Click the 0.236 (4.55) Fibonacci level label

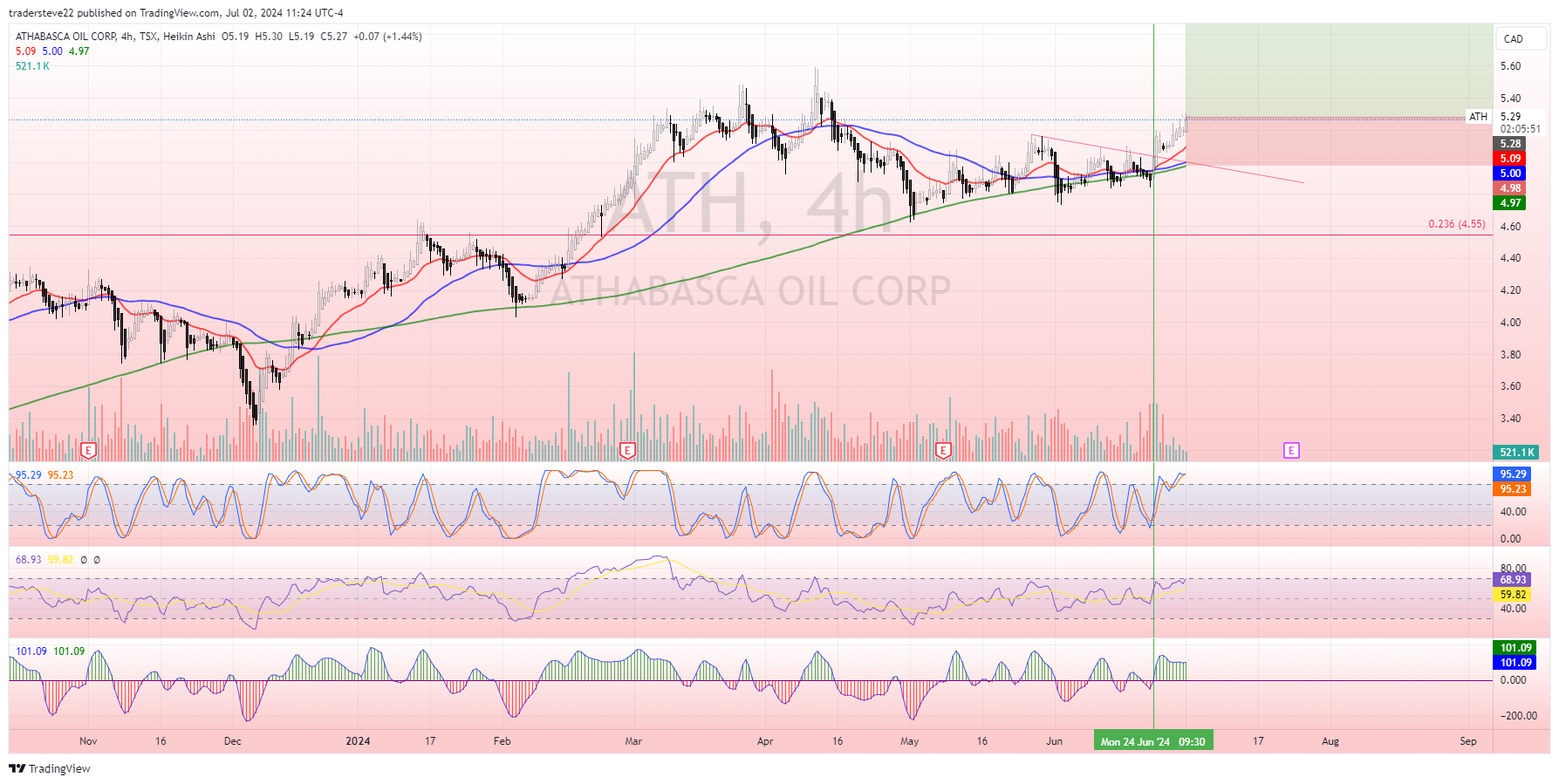tap(1457, 224)
